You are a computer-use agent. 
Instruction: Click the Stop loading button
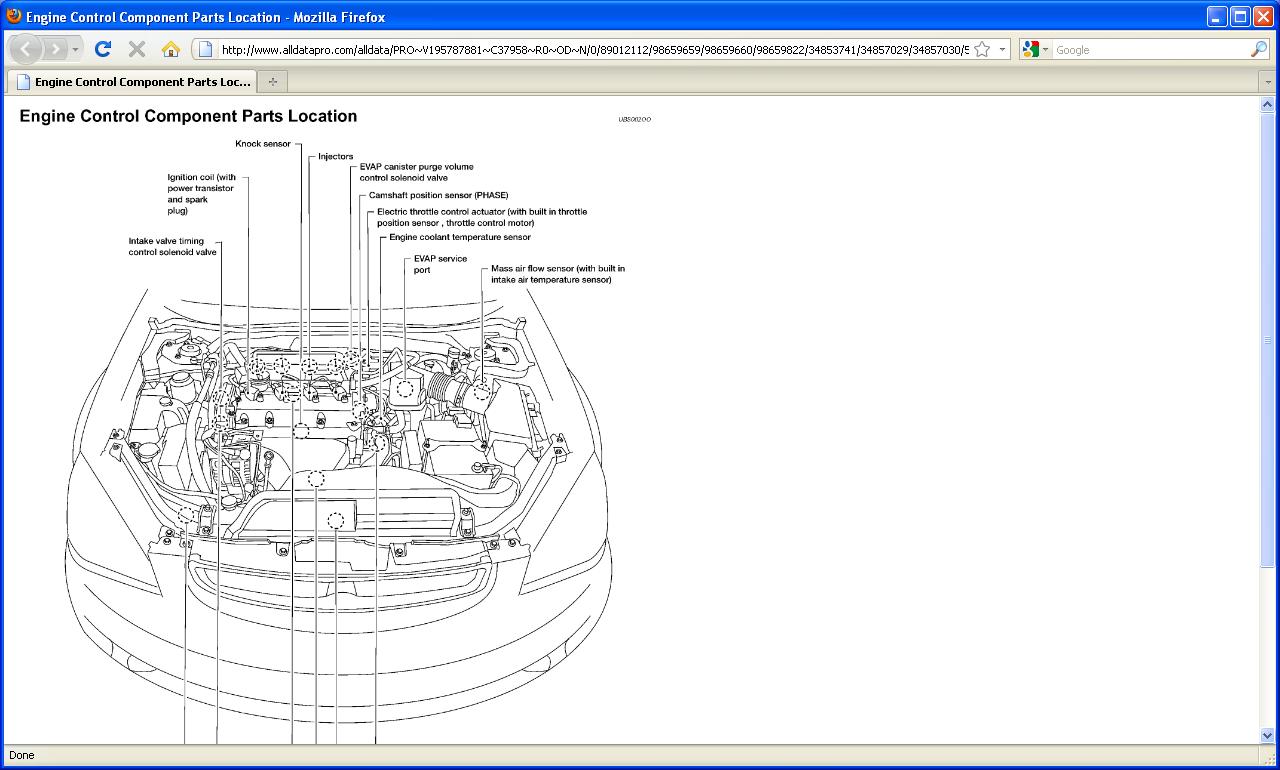pyautogui.click(x=137, y=49)
